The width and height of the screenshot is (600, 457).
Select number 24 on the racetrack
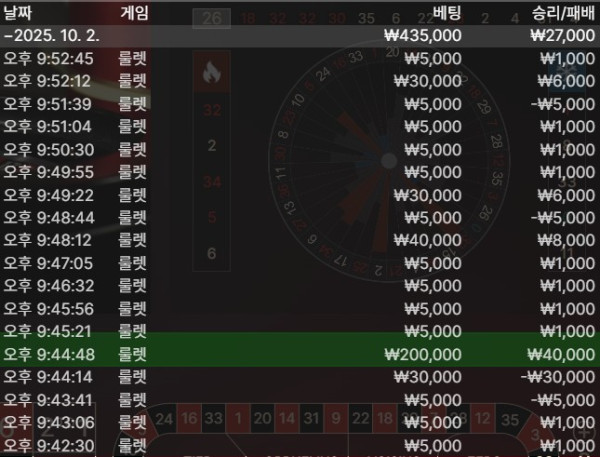pyautogui.click(x=165, y=418)
